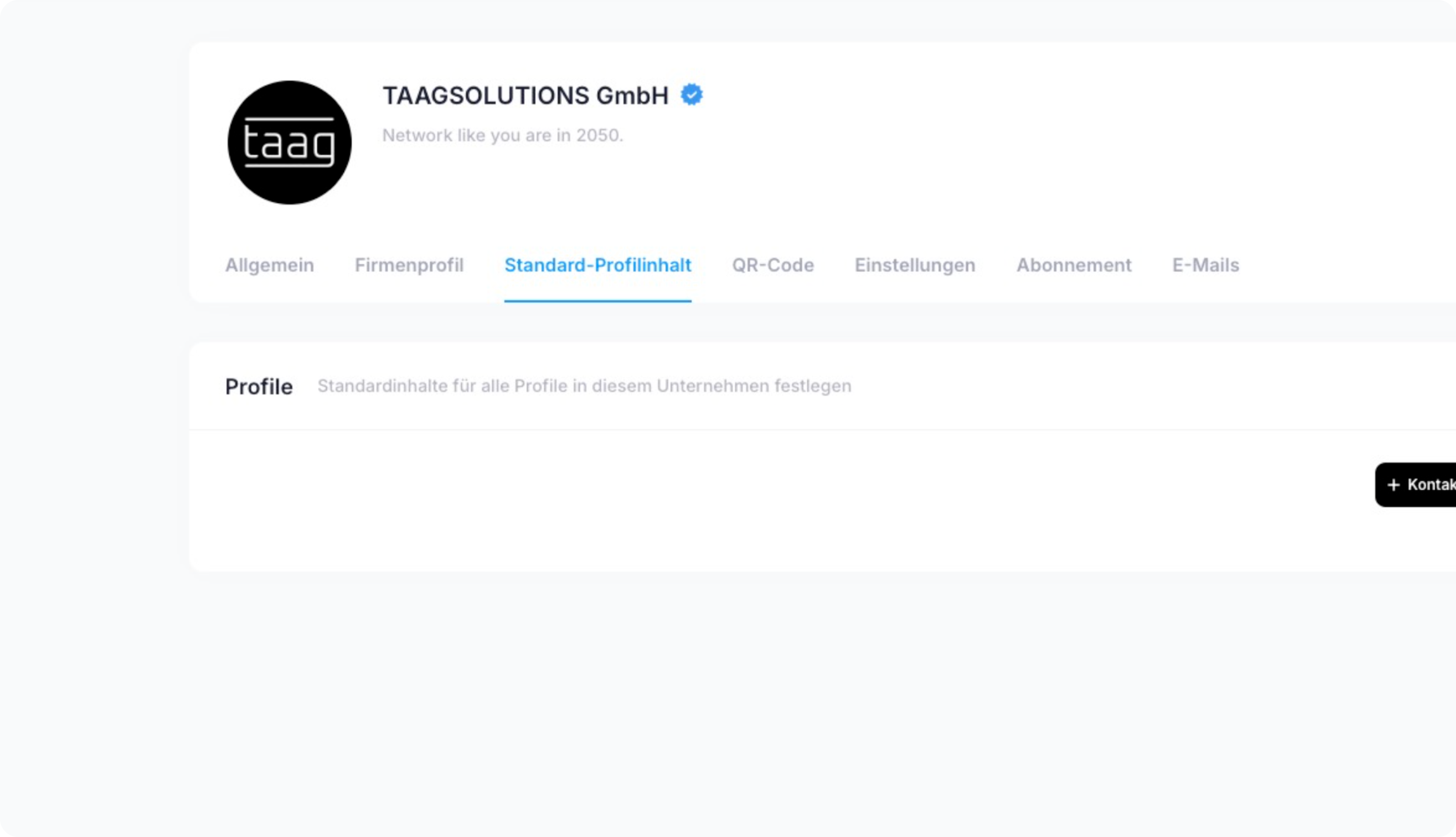Click the Standardinhalte description text

[x=584, y=386]
